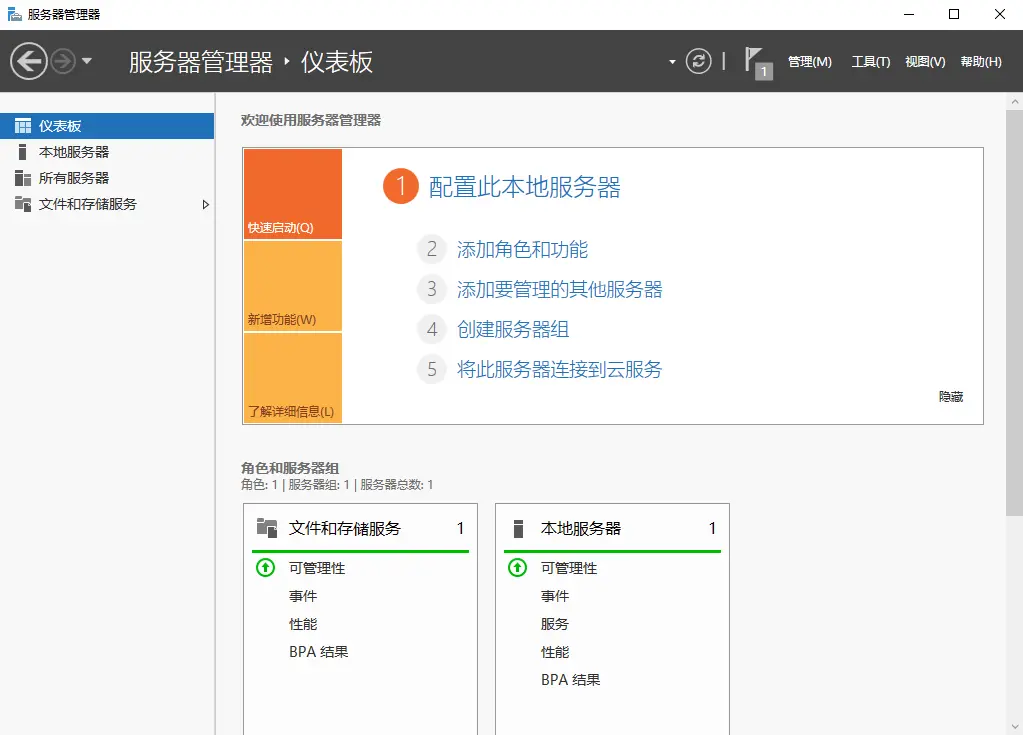Select 仪表板 in the sidebar
The height and width of the screenshot is (735, 1023).
point(107,126)
